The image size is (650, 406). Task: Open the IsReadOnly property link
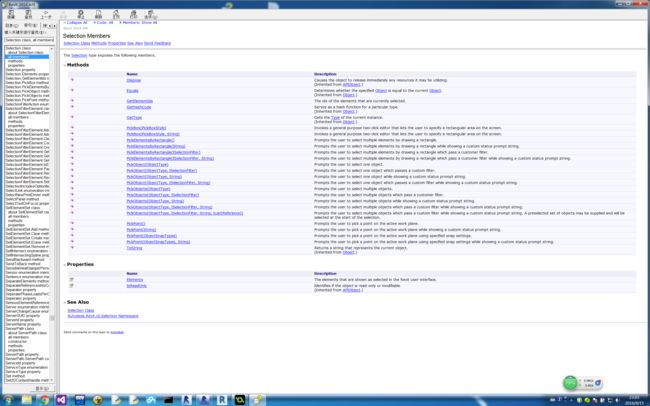(x=136, y=285)
